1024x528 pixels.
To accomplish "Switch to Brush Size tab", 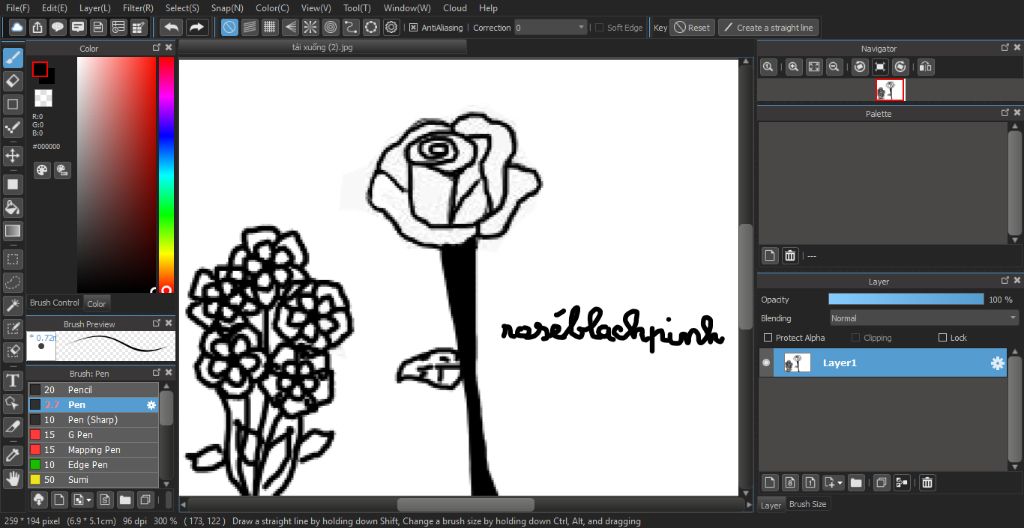I will [x=808, y=504].
